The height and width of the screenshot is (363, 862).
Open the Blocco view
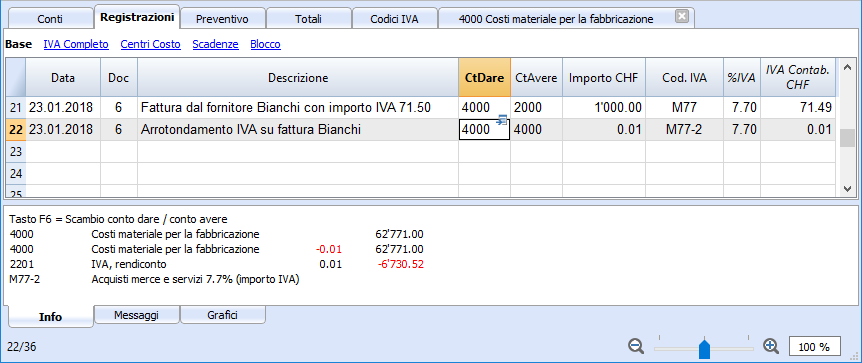click(266, 45)
